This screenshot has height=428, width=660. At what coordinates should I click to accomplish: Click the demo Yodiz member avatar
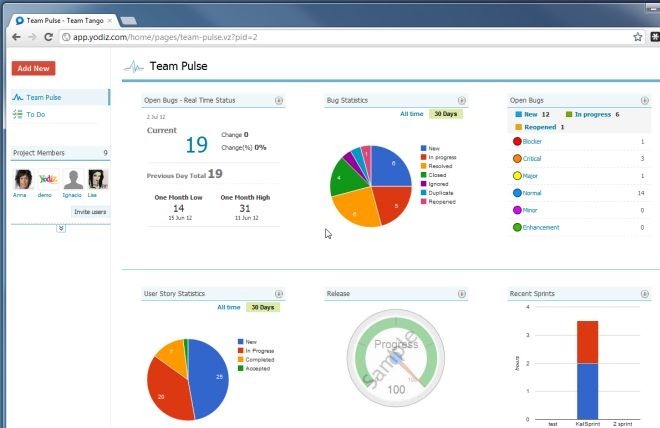pos(48,179)
